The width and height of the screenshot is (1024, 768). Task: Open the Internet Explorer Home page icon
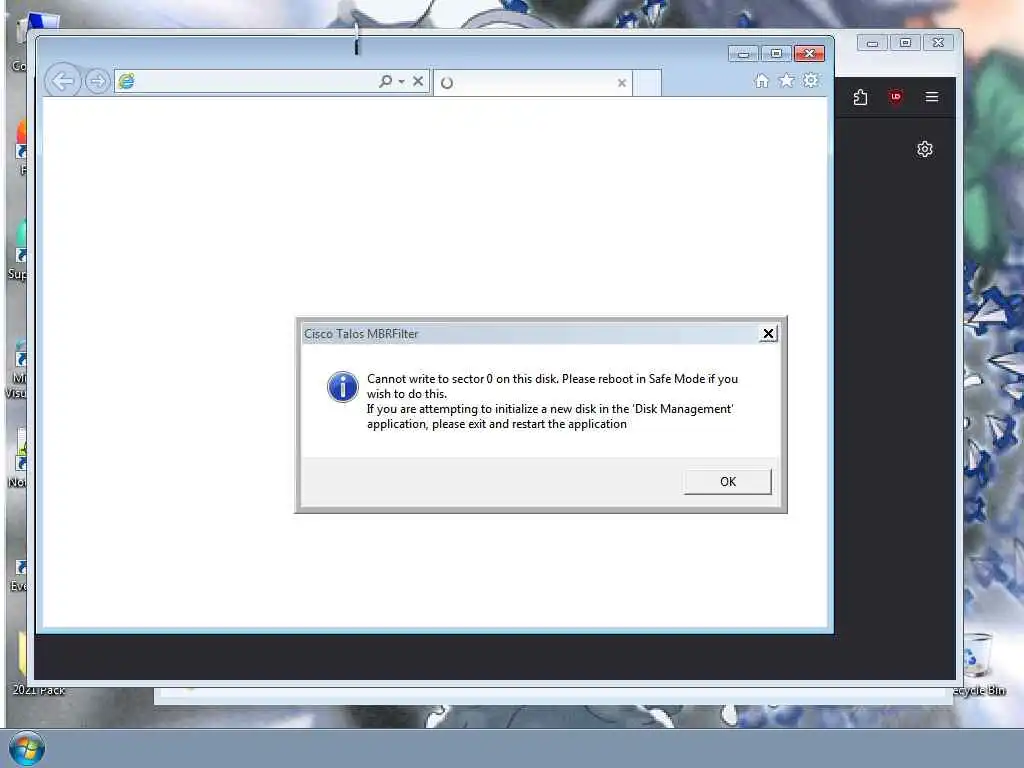(761, 81)
